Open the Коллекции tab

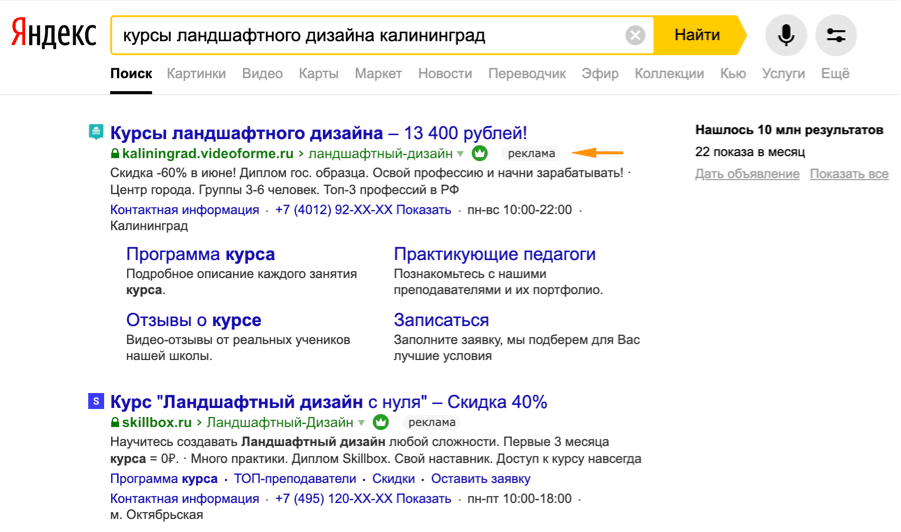(669, 74)
